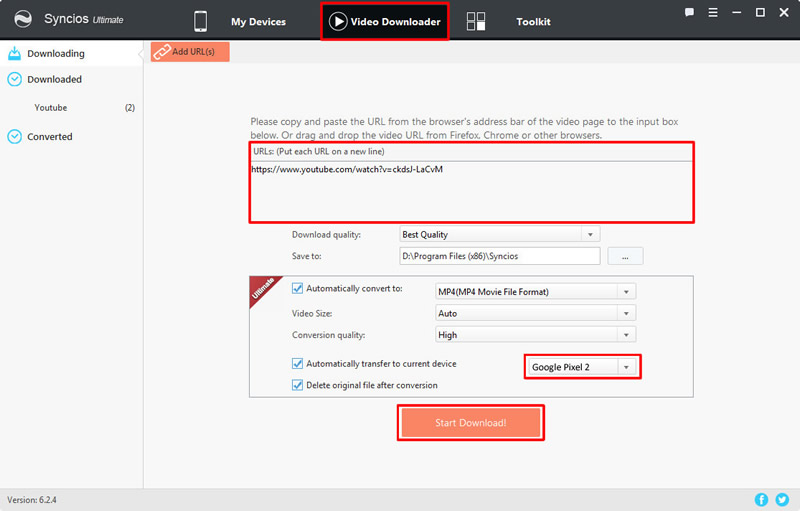Switch to Video Downloader tab
This screenshot has width=800, height=511.
click(385, 21)
